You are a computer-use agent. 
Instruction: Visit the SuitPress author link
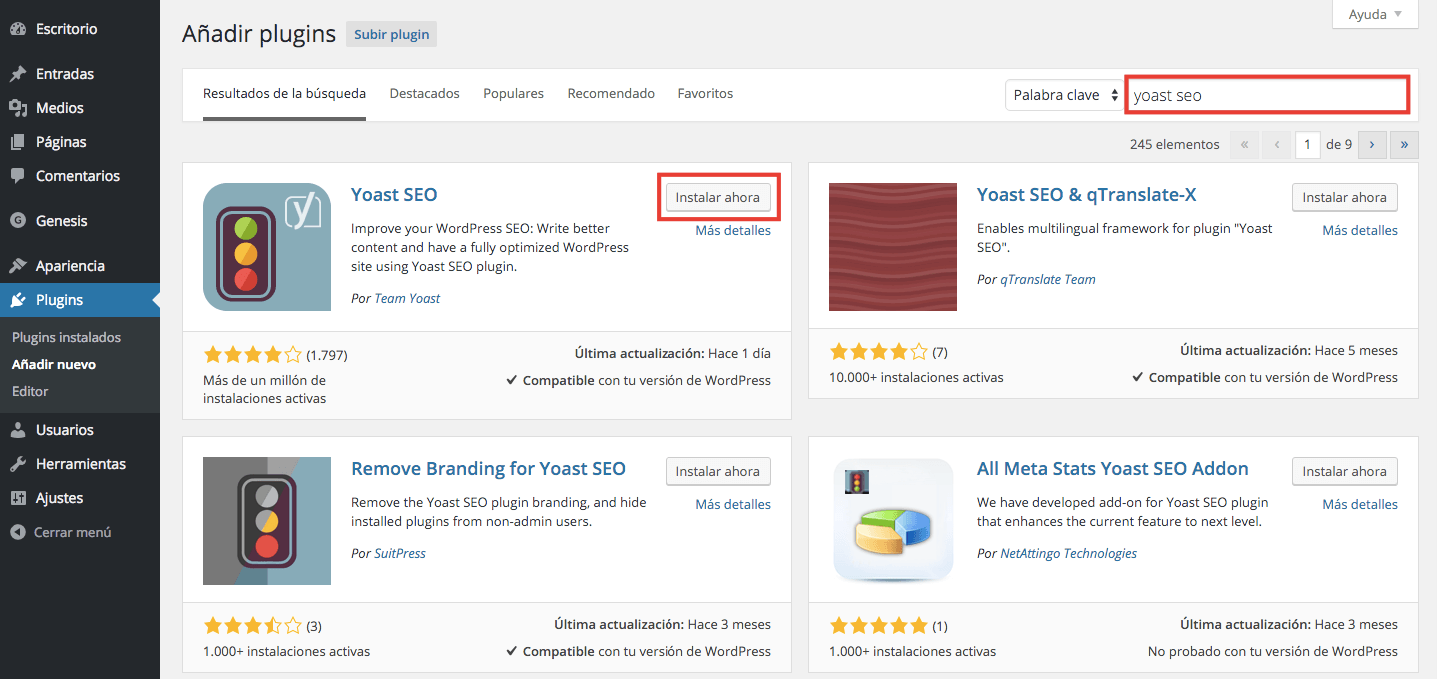pos(400,553)
